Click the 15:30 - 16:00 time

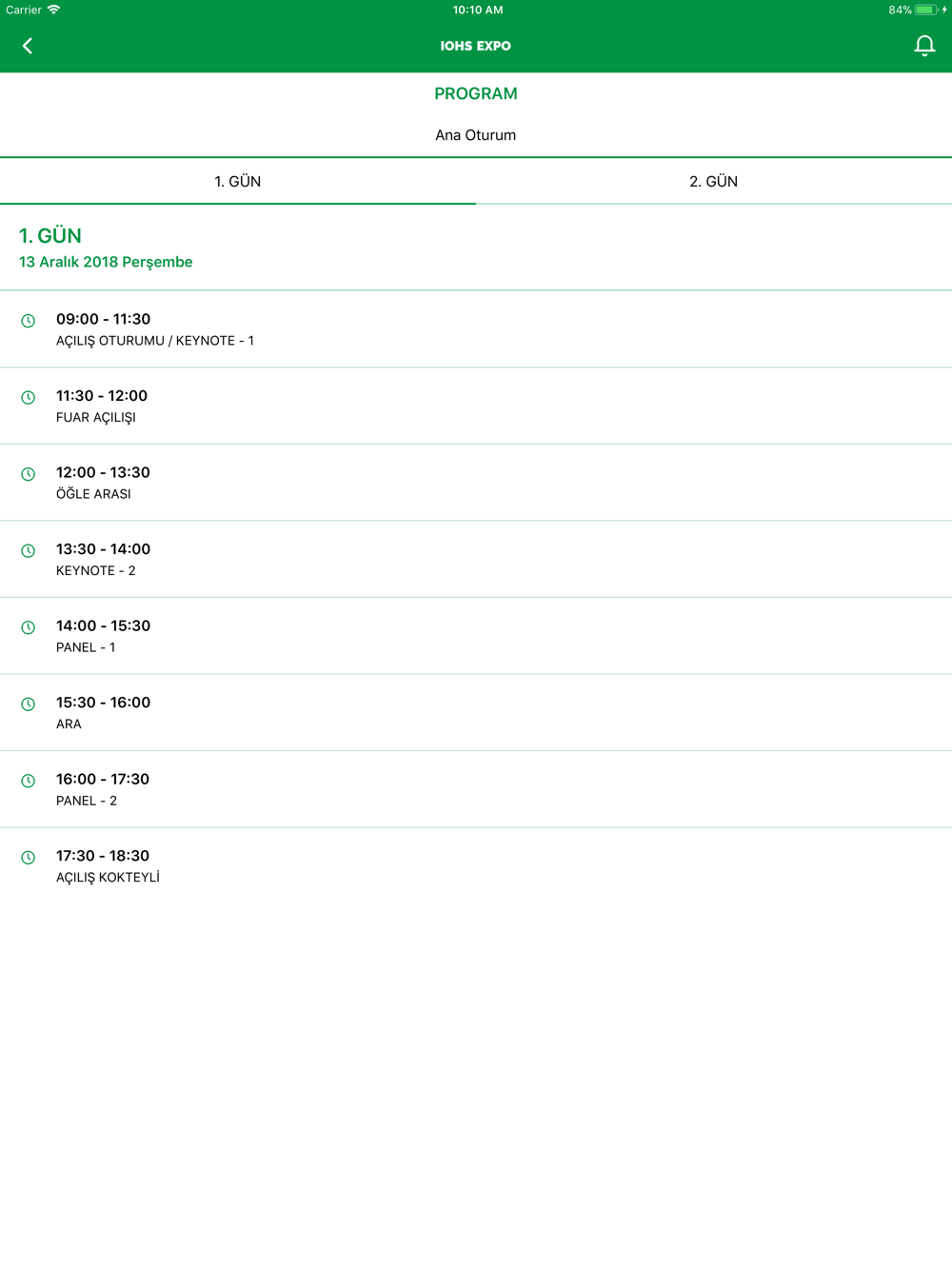[103, 702]
